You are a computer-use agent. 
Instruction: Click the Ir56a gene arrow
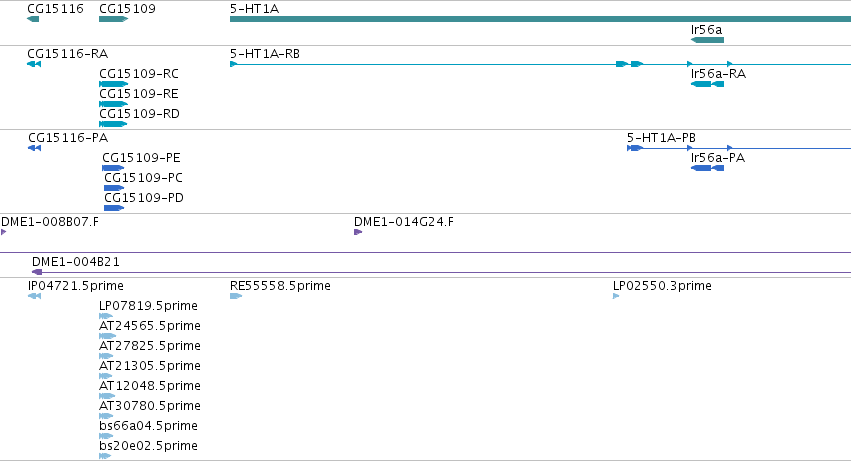(707, 40)
